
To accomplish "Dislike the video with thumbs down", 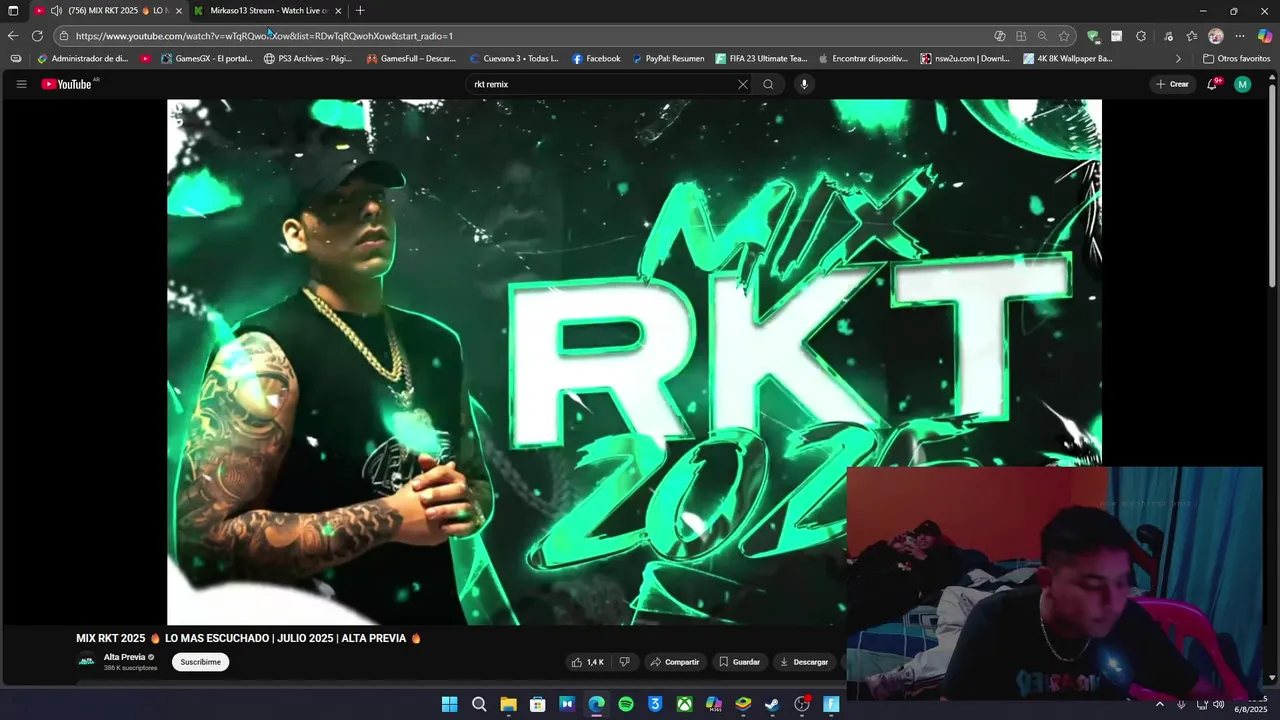I will (624, 662).
